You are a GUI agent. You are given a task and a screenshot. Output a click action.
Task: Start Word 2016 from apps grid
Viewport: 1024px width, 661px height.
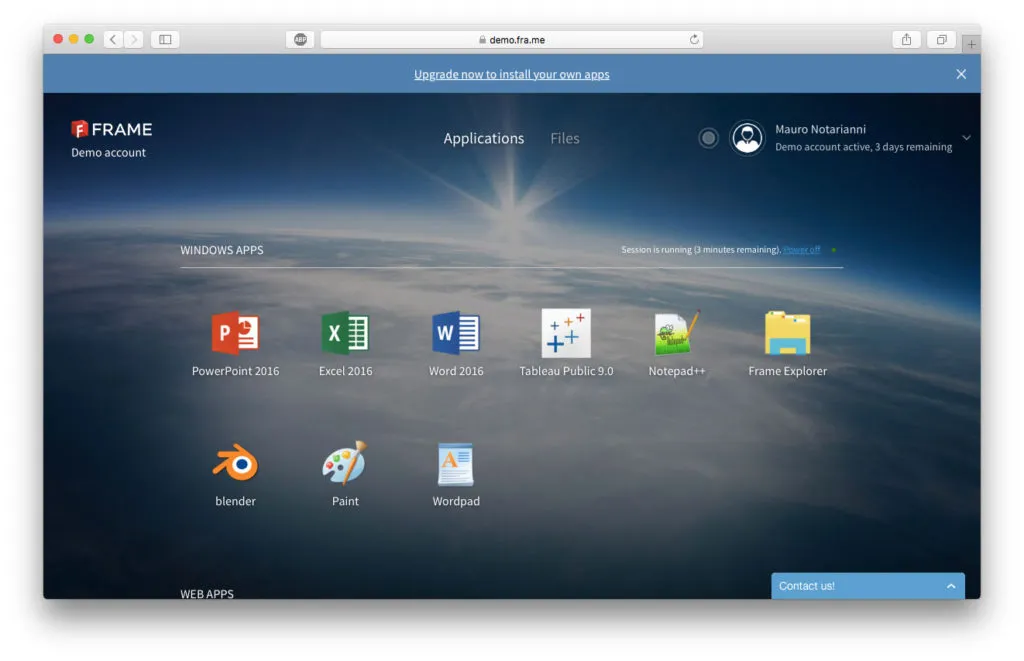click(x=455, y=333)
